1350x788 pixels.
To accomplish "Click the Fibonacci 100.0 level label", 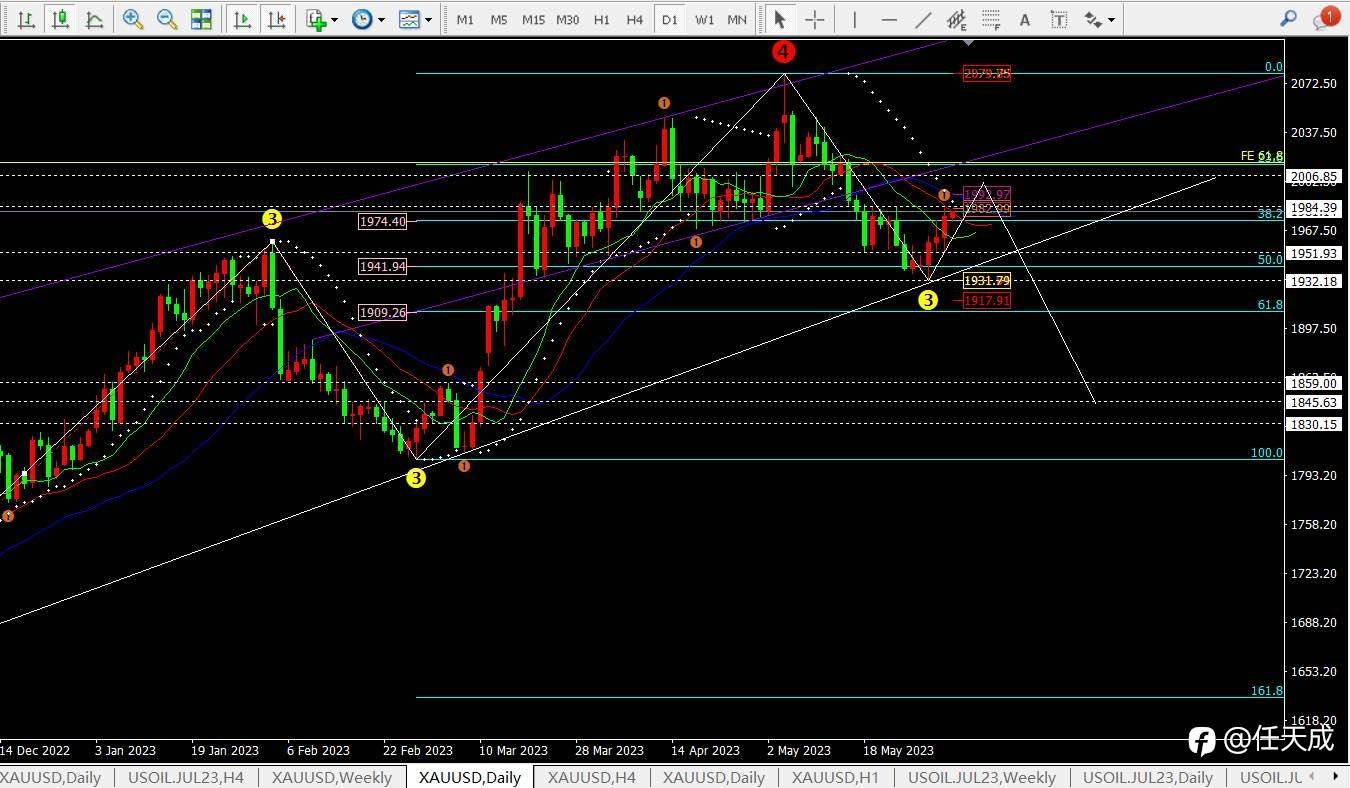I will click(x=1266, y=453).
